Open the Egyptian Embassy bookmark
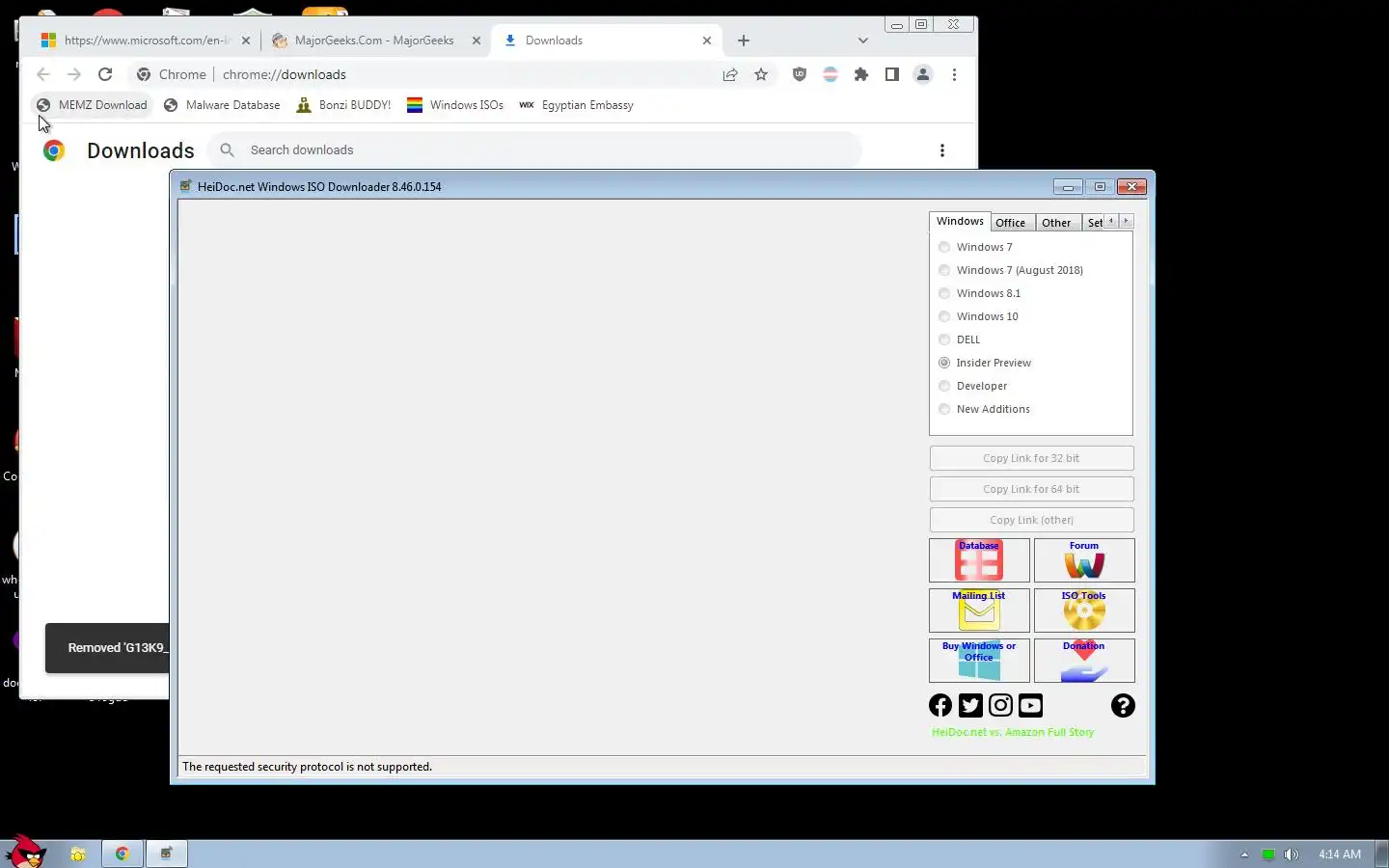This screenshot has height=868, width=1389. 576,105
